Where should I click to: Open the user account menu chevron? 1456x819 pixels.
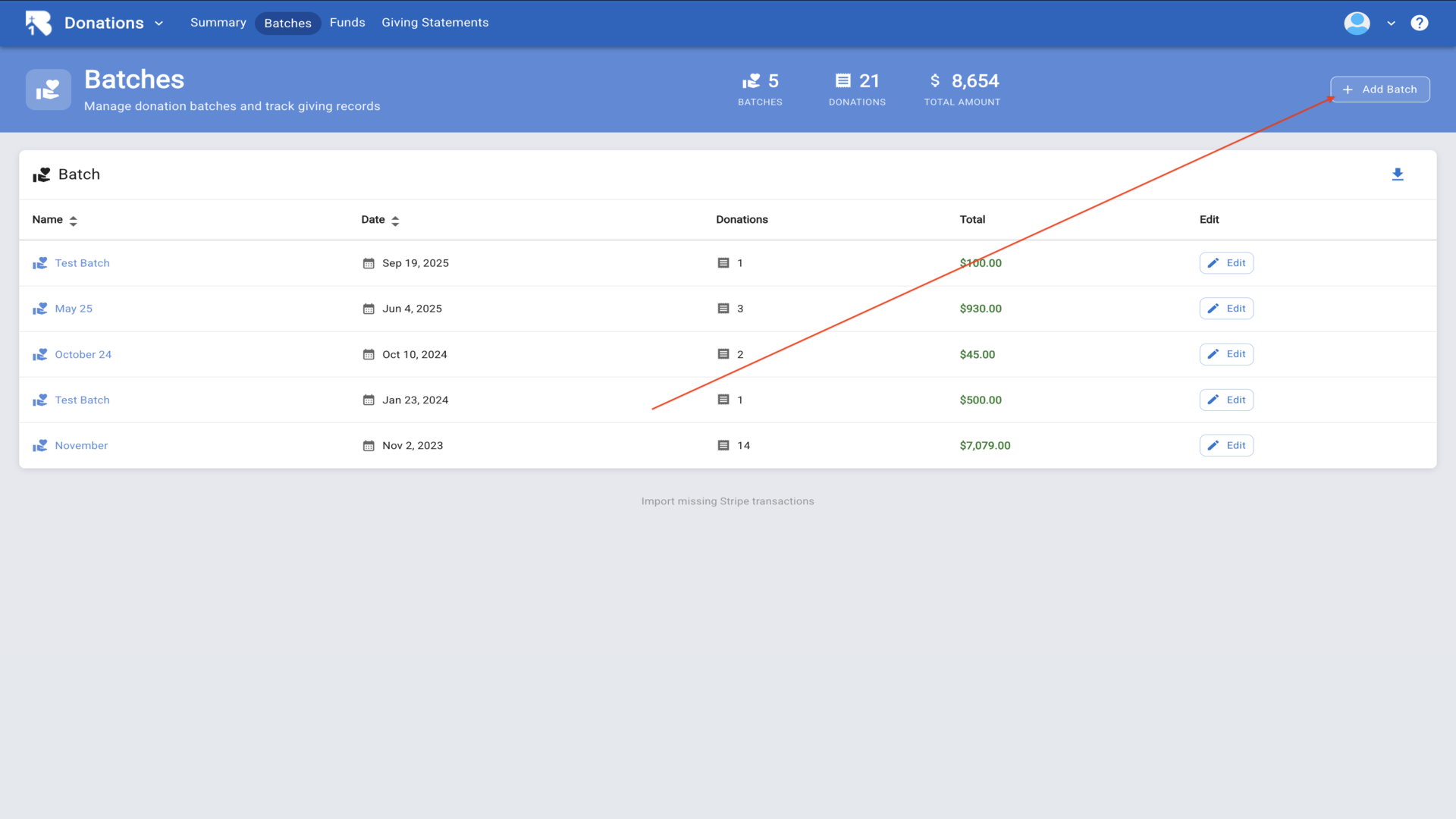[x=1391, y=24]
